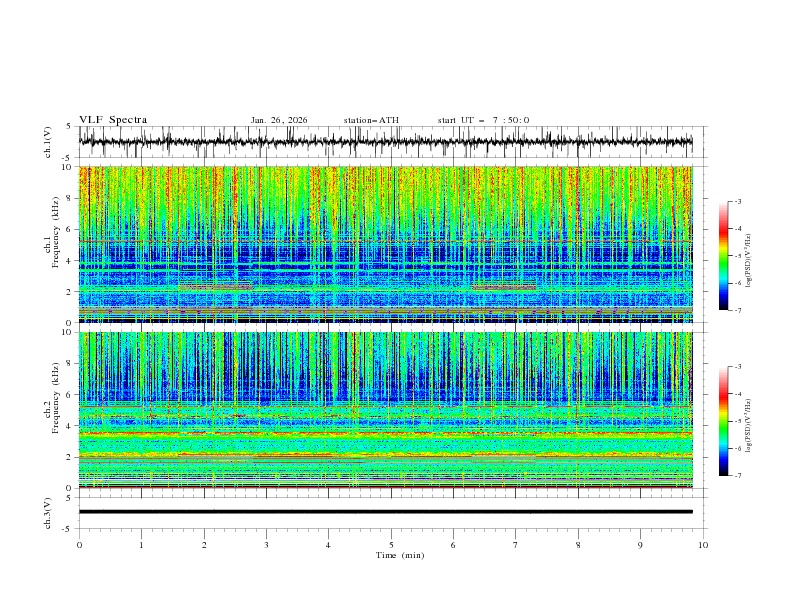
Task: Select the 5 minute tick label on time axis
Action: point(391,545)
